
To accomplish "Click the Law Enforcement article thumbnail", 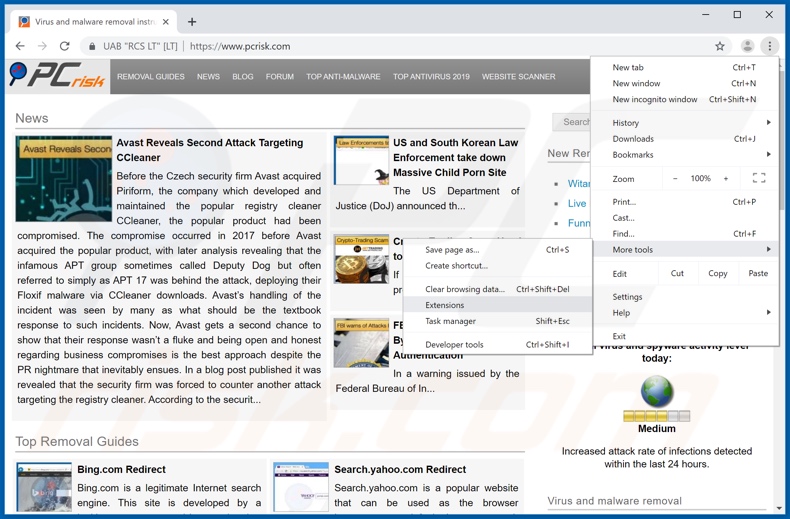I will [361, 160].
